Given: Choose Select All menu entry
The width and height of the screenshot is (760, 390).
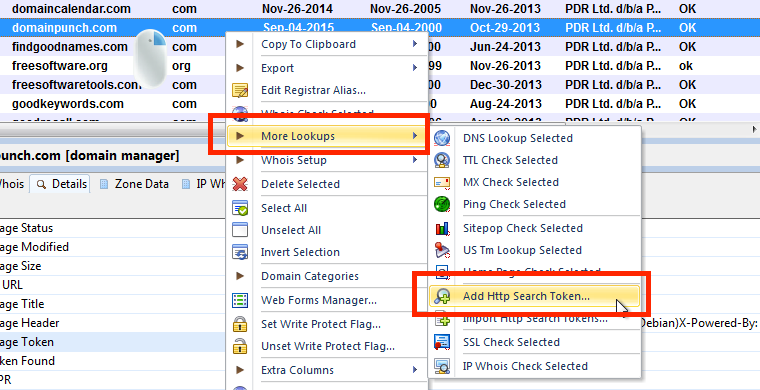Looking at the screenshot, I should (327, 208).
